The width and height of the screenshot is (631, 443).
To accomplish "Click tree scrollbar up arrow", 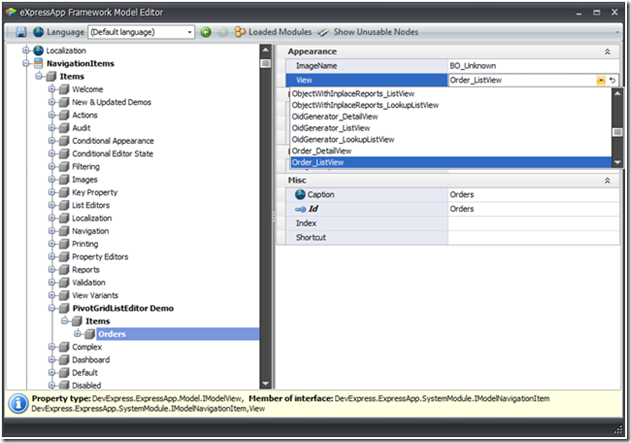I will pos(265,50).
